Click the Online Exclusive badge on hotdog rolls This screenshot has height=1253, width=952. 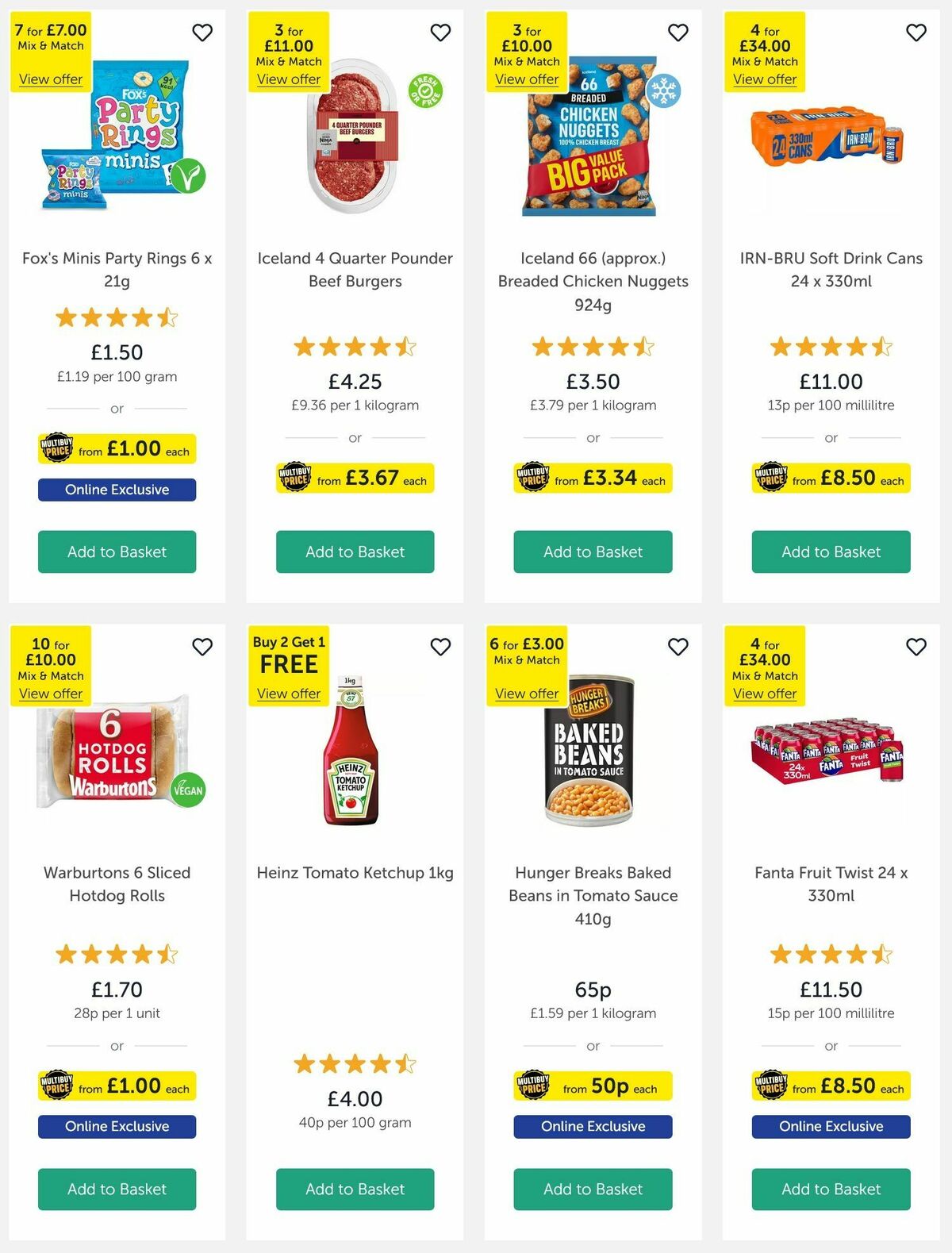[x=117, y=1126]
